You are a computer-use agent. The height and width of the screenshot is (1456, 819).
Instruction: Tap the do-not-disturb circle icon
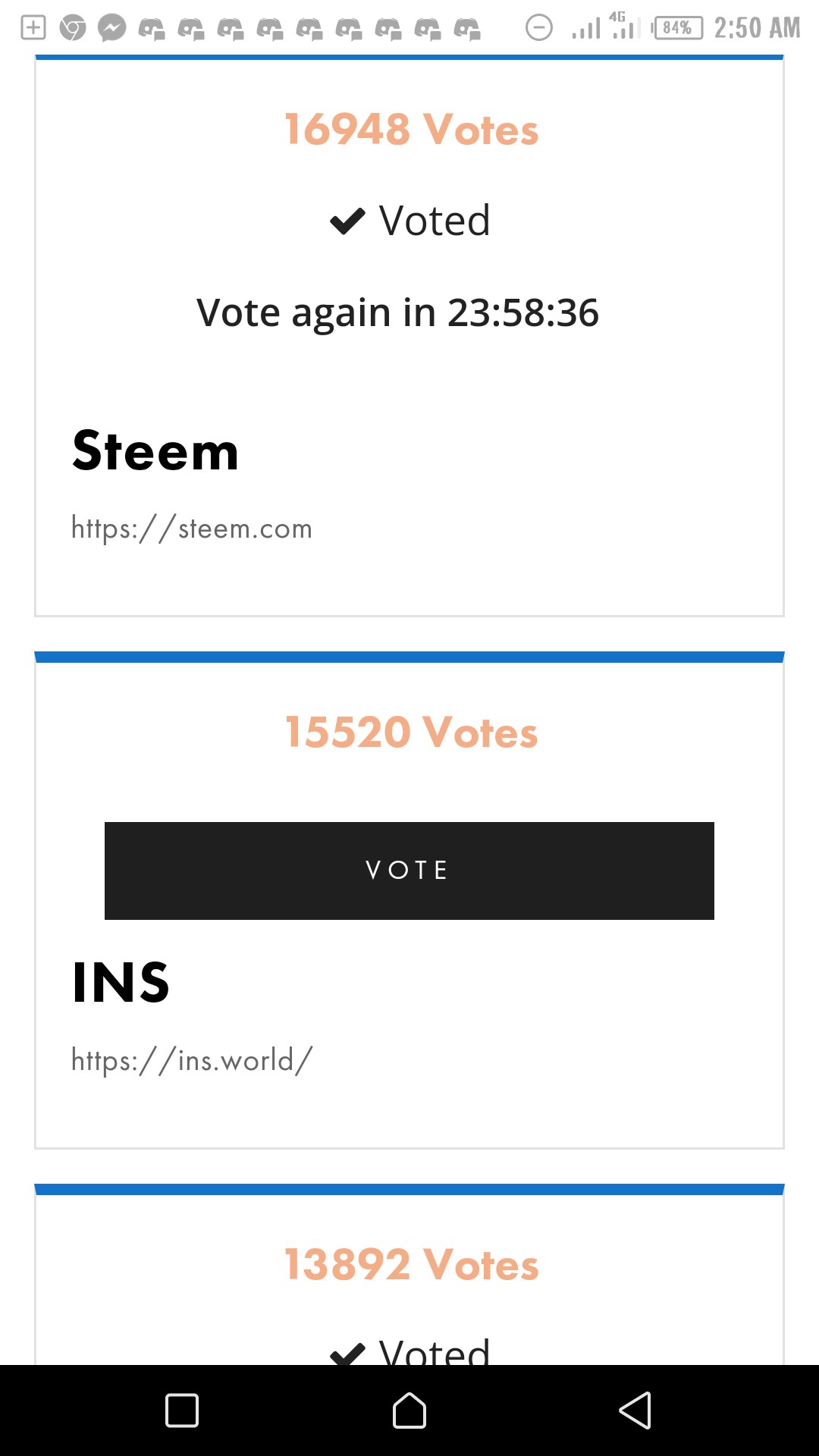tap(539, 28)
